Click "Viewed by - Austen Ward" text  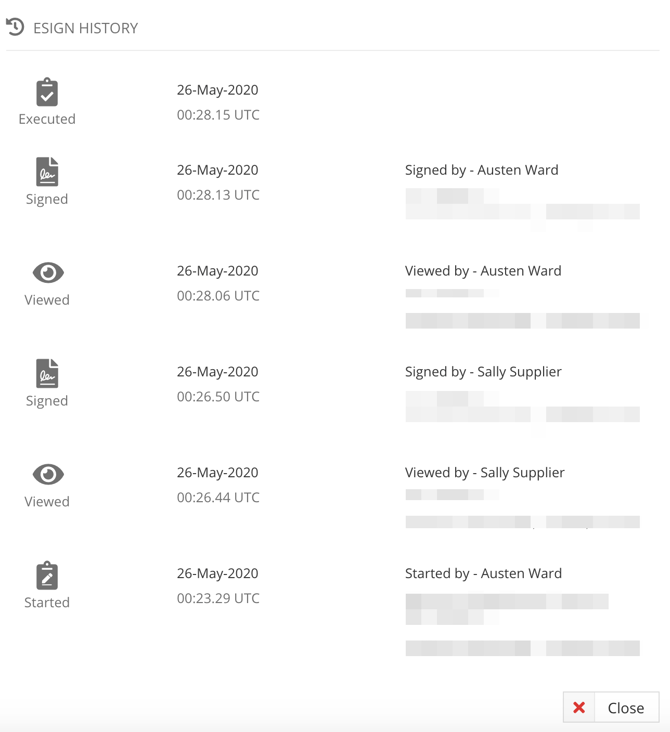pos(483,271)
